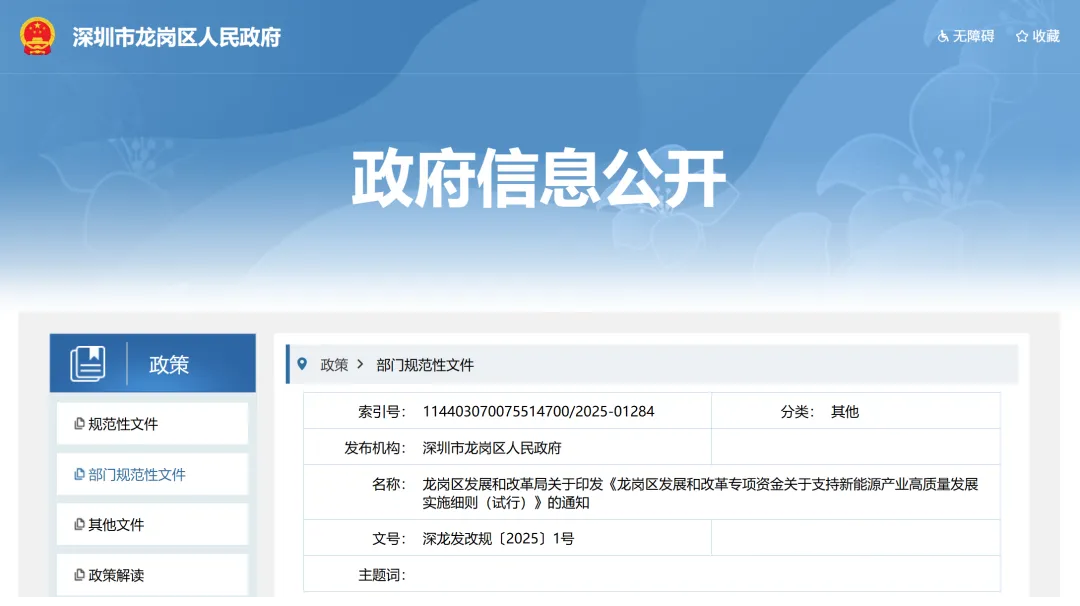Click the document icon beside 规范性文件
1080x606 pixels.
79,424
